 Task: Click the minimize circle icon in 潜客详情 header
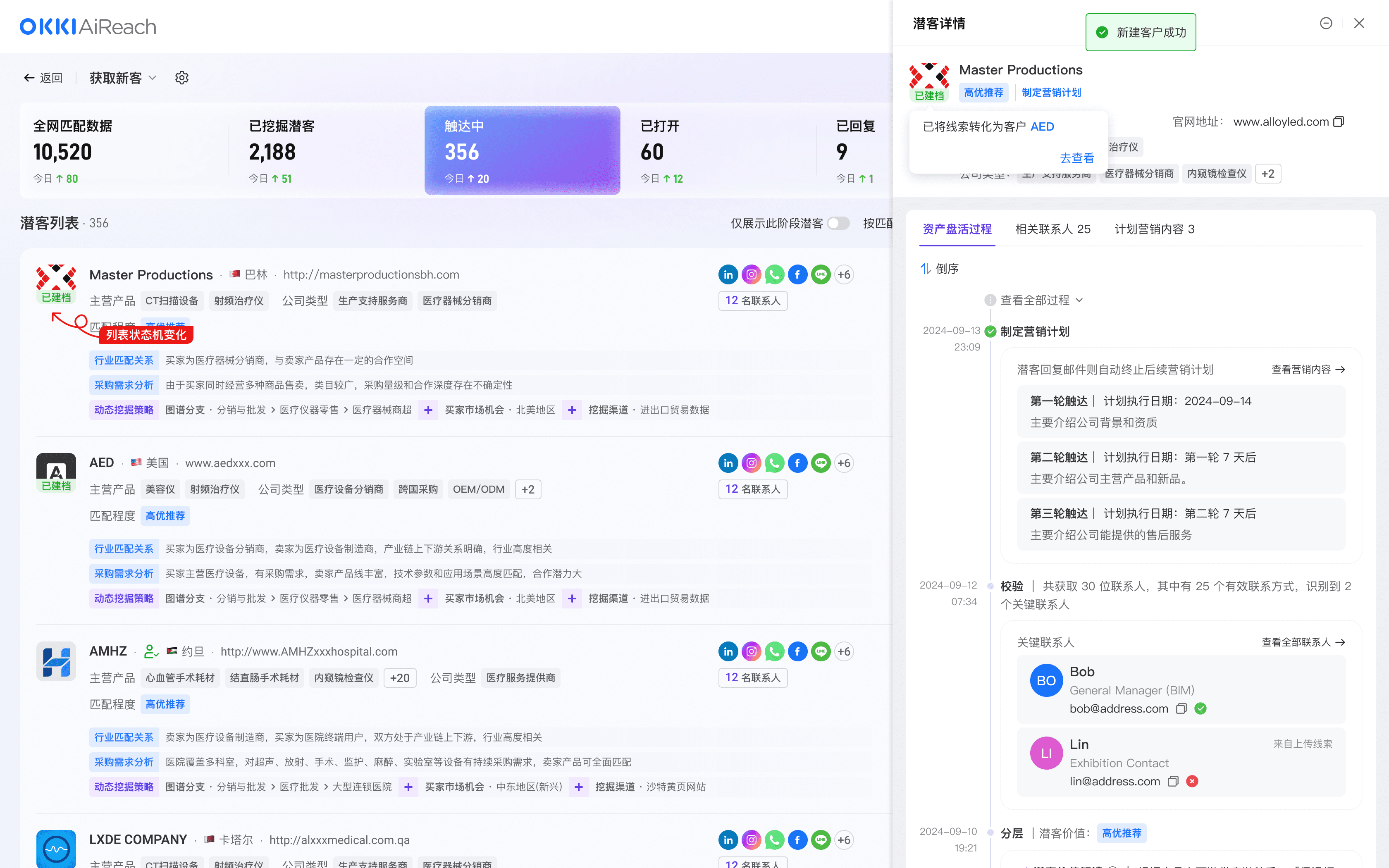click(1326, 23)
